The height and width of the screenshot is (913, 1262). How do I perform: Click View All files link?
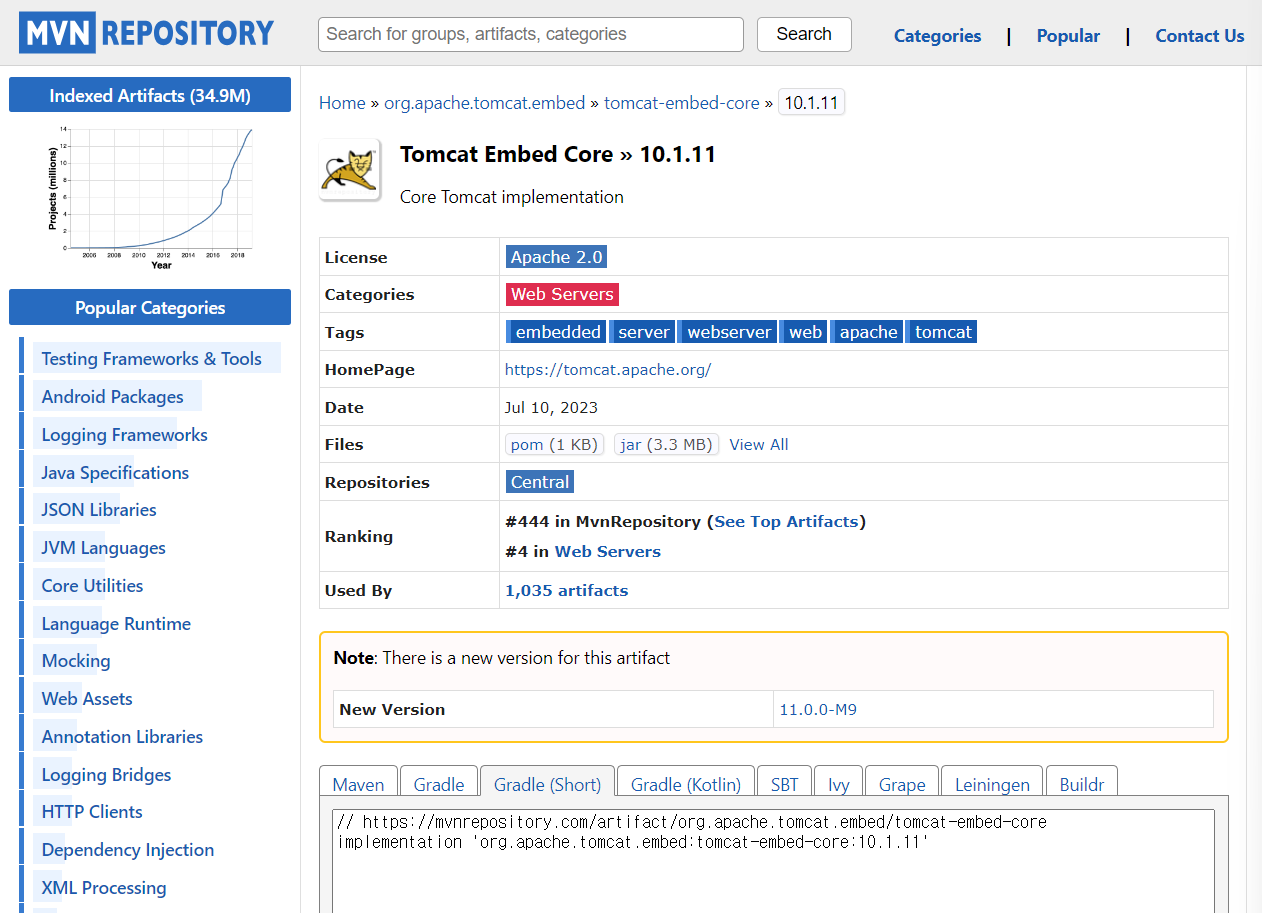[759, 444]
